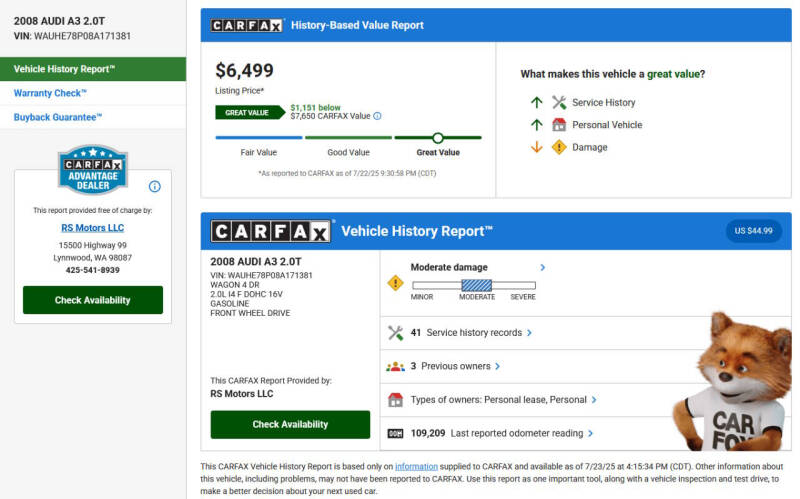Screen dimensions: 800x499
Task: Click the odometer icon by 109,209
Action: coord(395,433)
